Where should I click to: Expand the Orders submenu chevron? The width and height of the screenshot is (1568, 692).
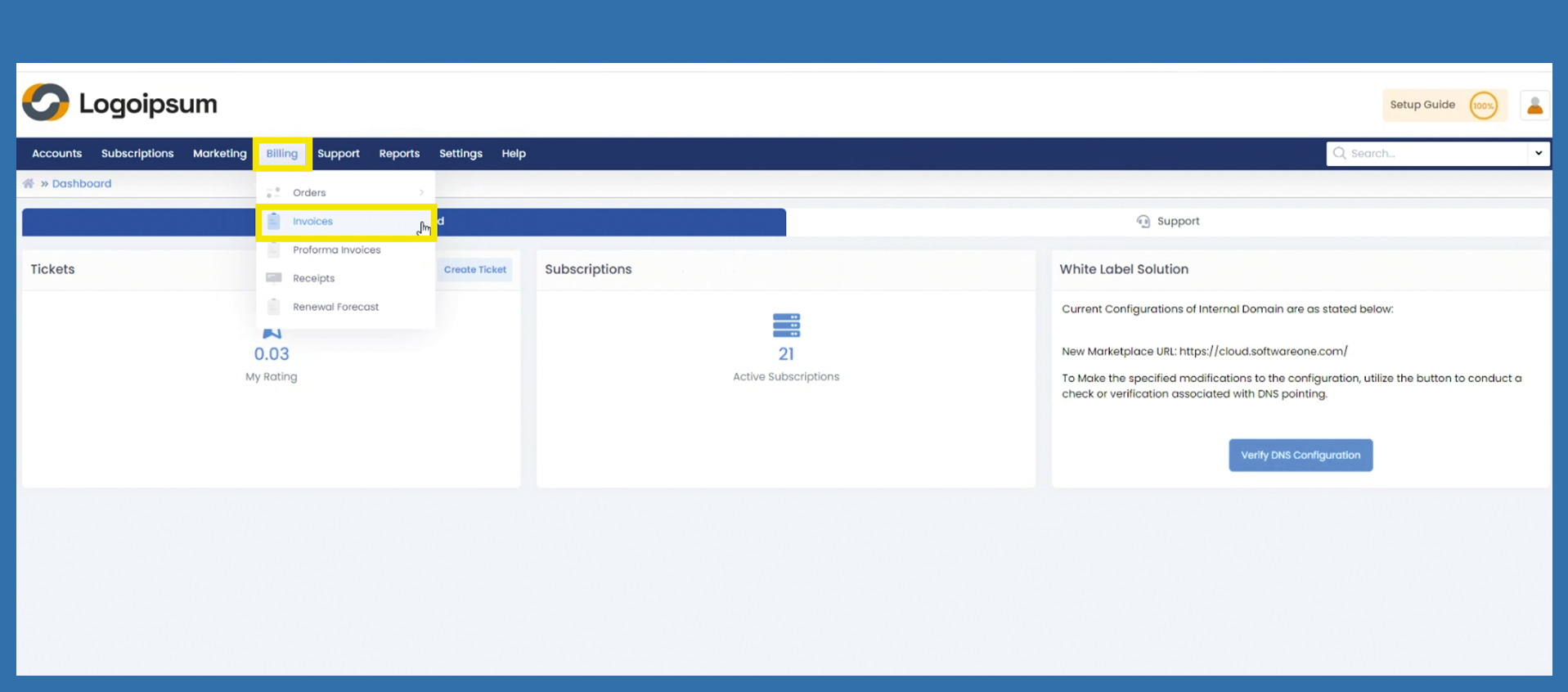[x=421, y=193]
